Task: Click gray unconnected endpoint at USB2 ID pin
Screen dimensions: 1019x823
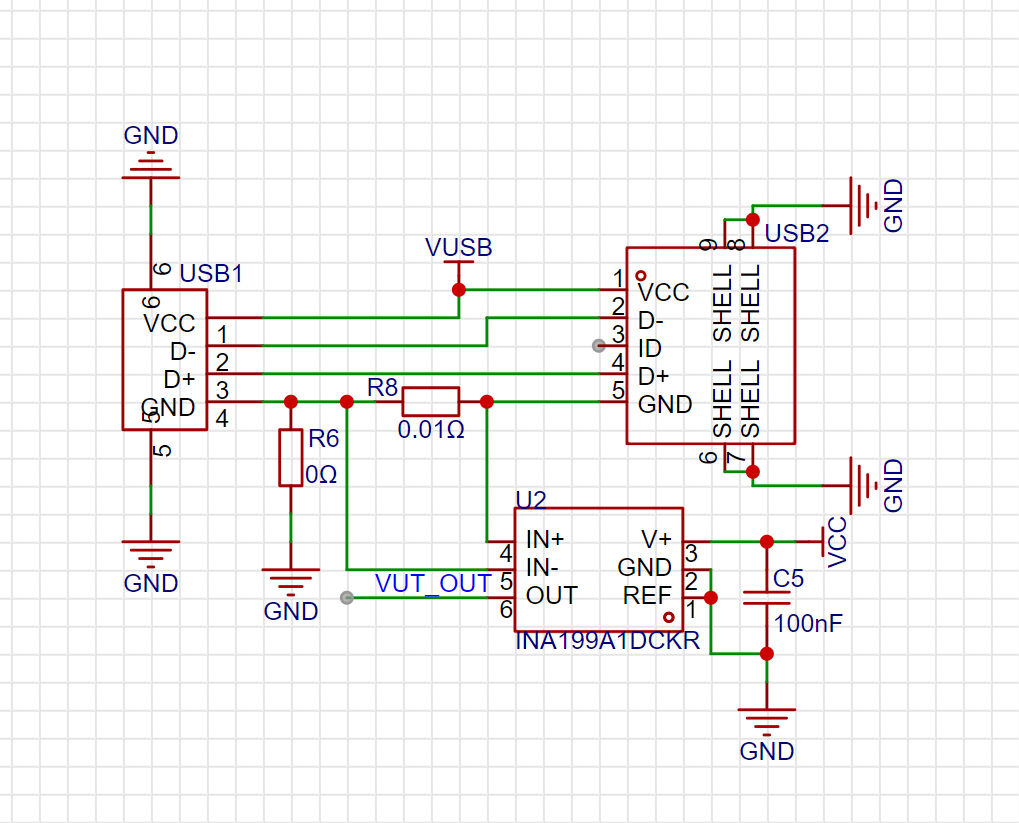Action: coord(599,346)
